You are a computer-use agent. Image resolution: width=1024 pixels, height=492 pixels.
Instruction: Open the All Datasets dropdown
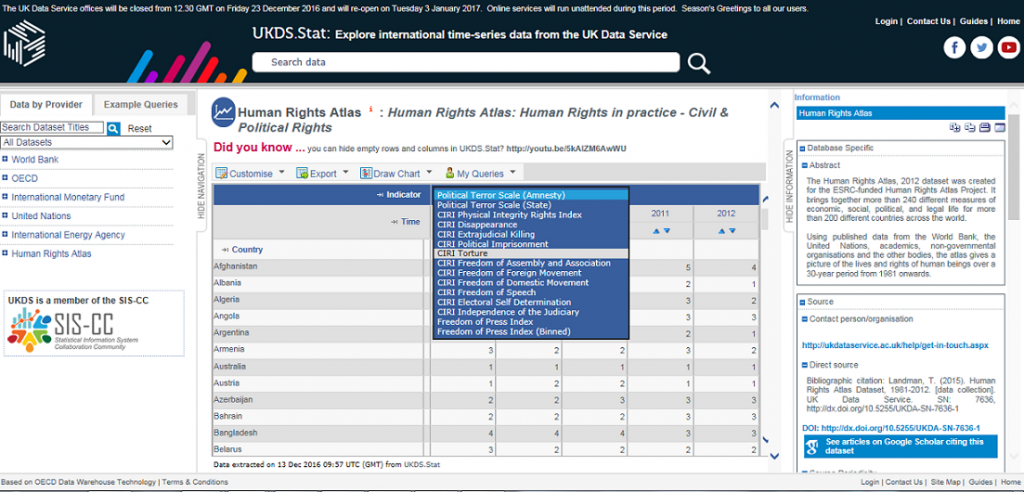coord(87,142)
